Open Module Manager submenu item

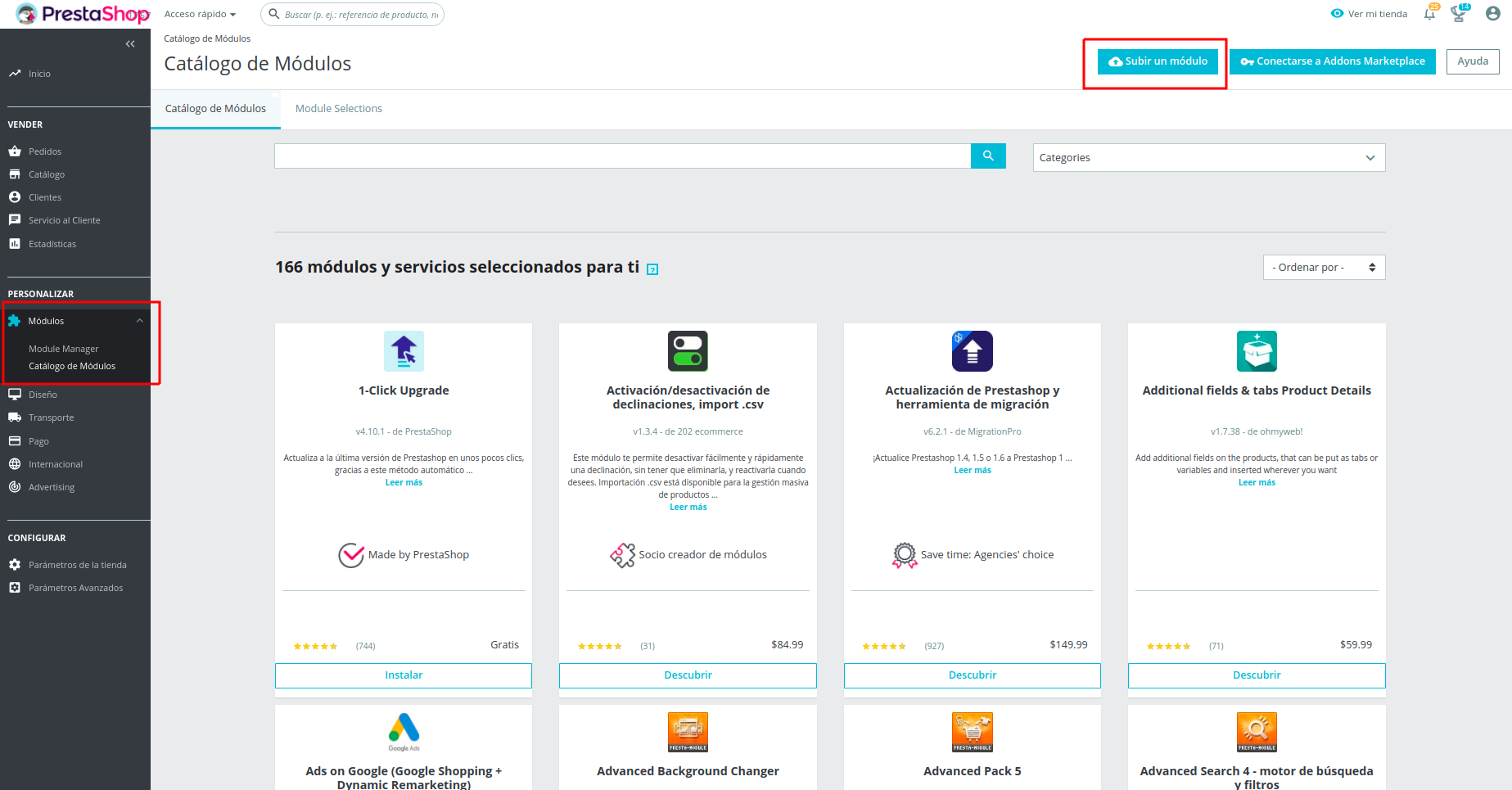[x=64, y=349]
